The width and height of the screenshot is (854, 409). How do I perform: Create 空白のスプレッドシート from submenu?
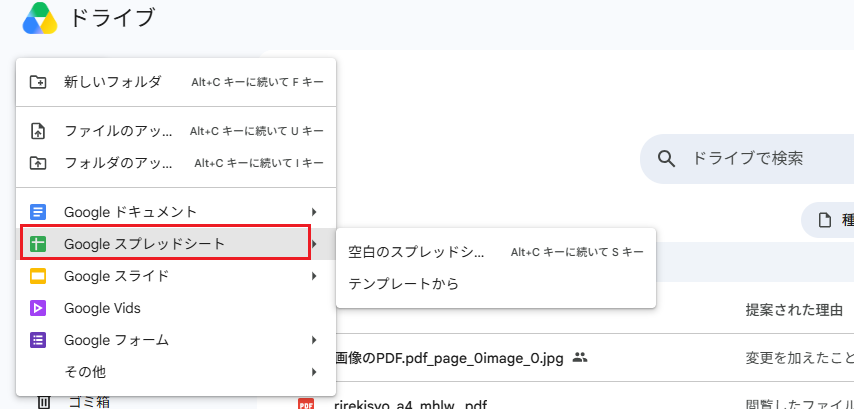tap(496, 252)
